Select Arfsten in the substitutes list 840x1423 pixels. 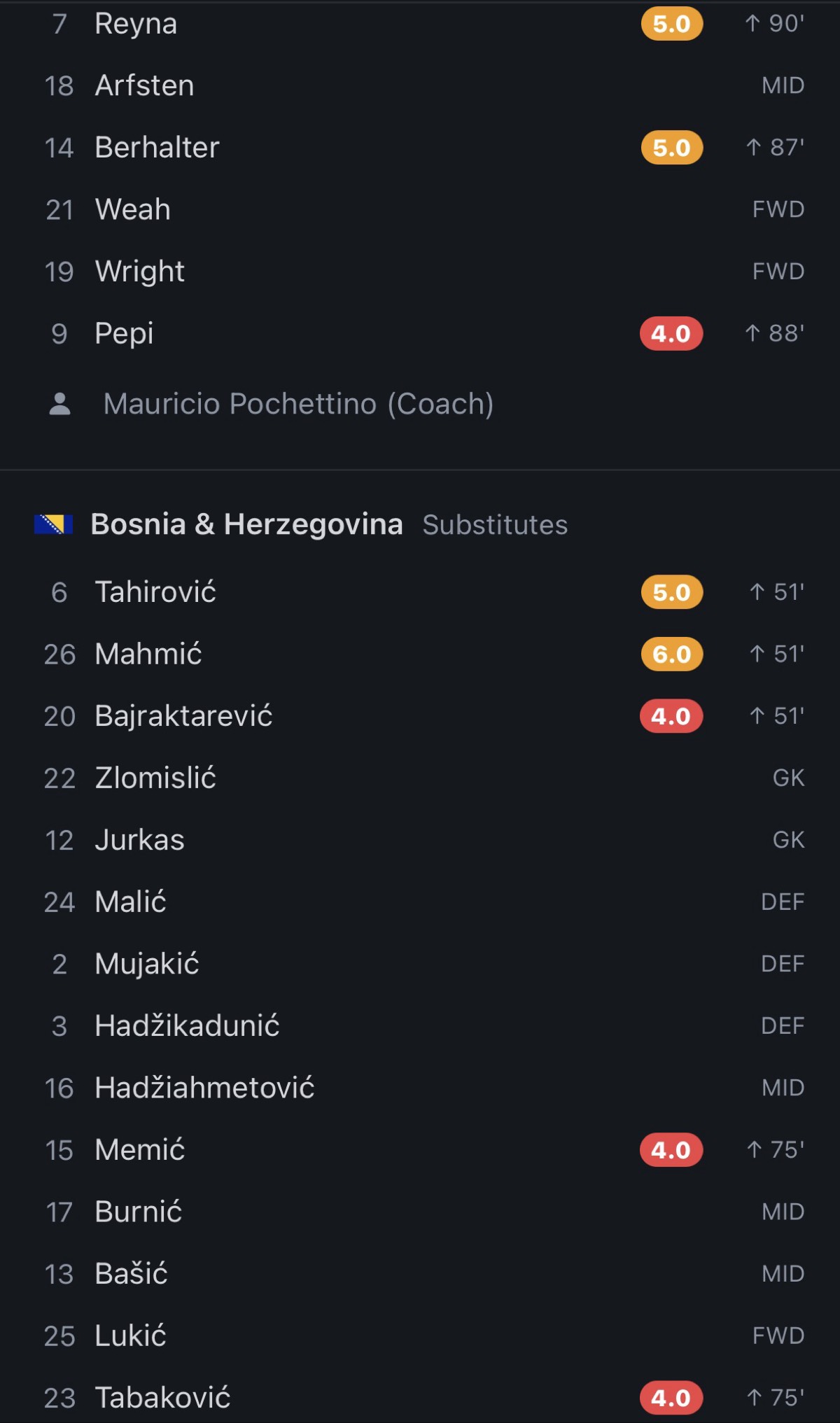(x=420, y=85)
